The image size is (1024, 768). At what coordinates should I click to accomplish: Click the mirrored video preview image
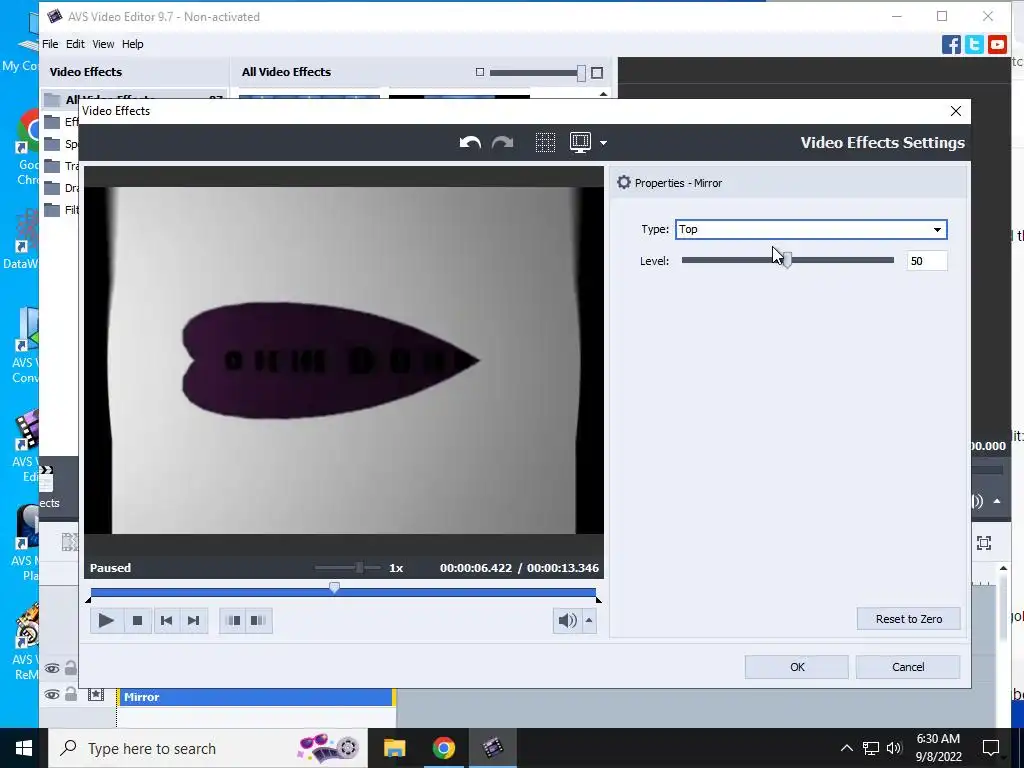[344, 360]
